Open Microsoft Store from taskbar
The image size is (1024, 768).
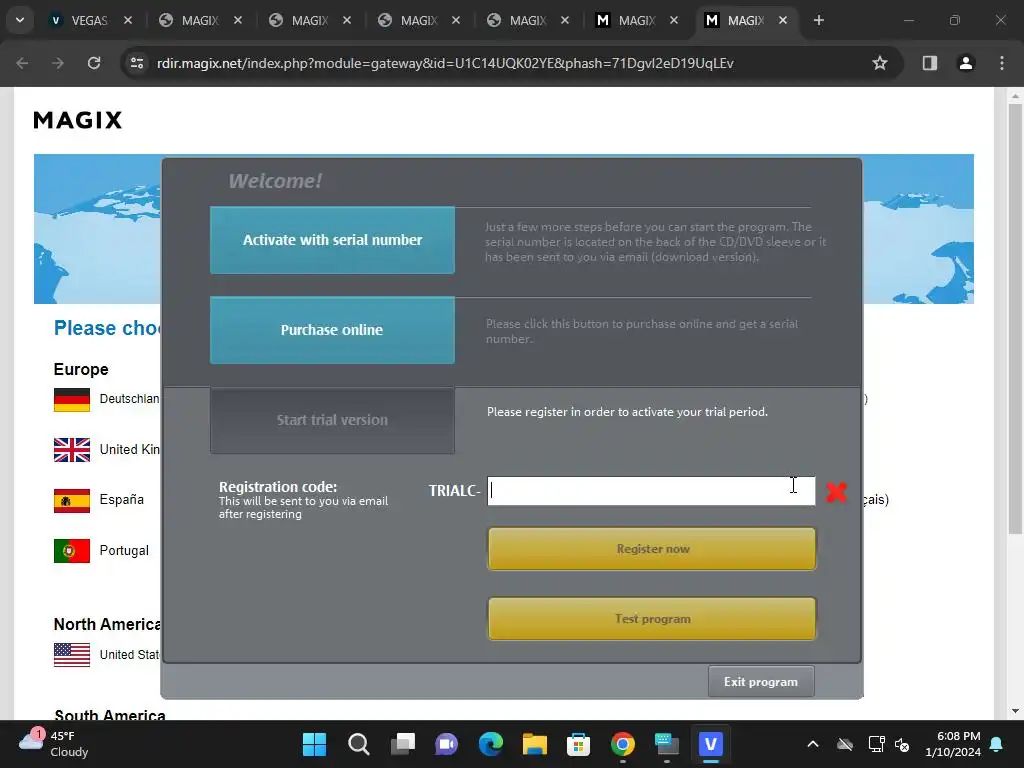coord(579,744)
